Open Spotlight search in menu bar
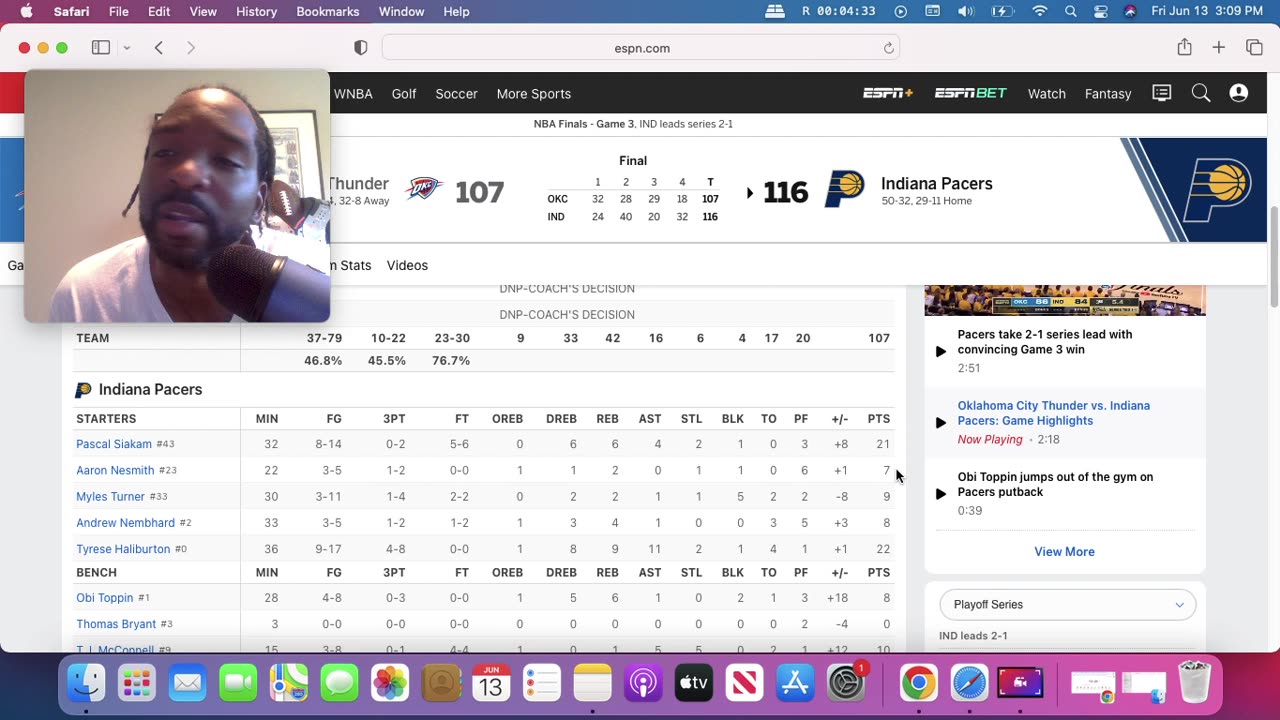This screenshot has width=1280, height=720. click(x=1071, y=11)
